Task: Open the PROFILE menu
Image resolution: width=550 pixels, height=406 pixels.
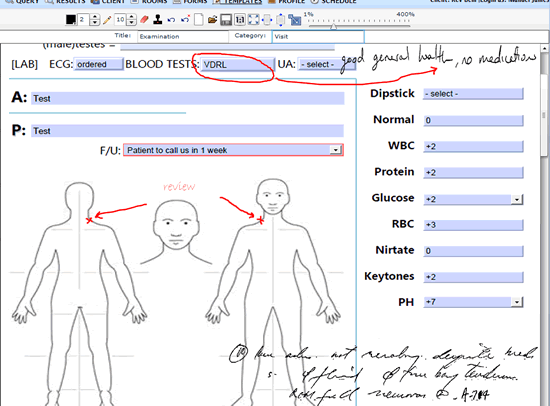Action: [x=286, y=2]
